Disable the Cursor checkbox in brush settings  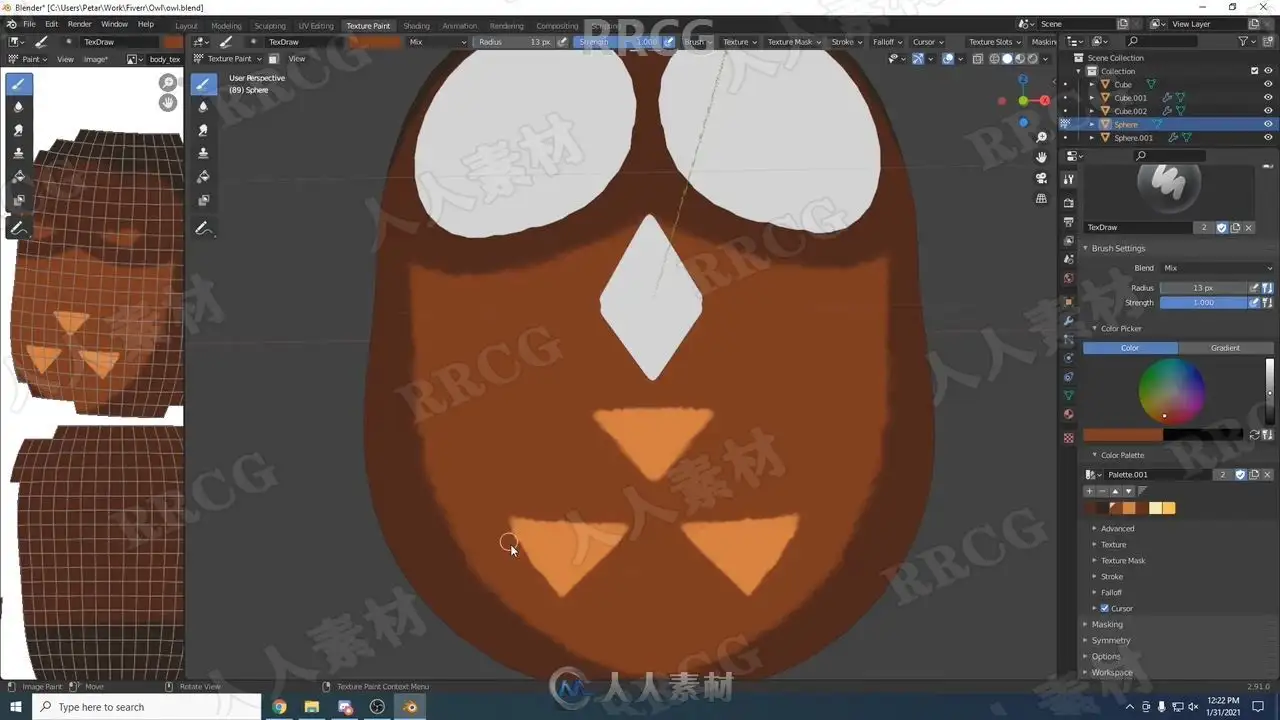[1105, 608]
